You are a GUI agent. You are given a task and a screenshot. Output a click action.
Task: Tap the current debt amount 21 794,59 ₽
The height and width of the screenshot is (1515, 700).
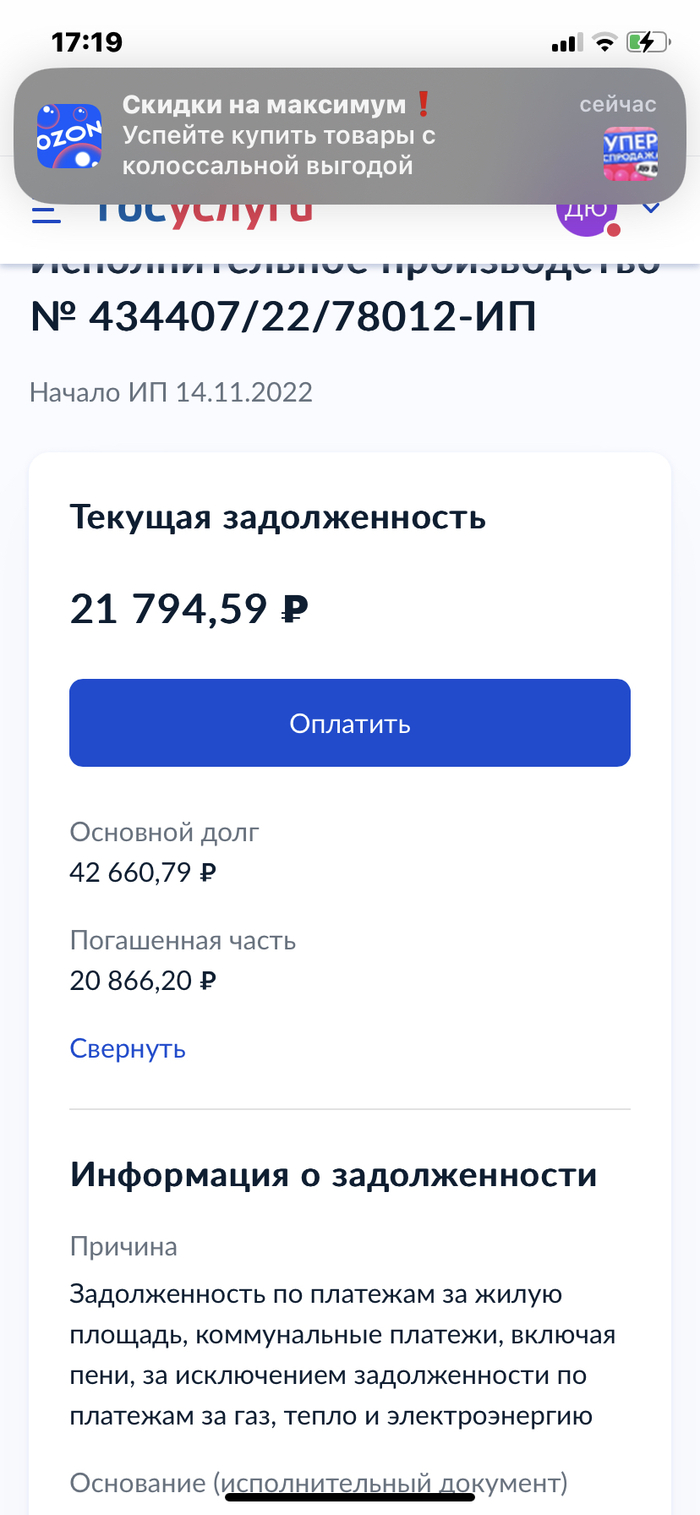(x=188, y=608)
